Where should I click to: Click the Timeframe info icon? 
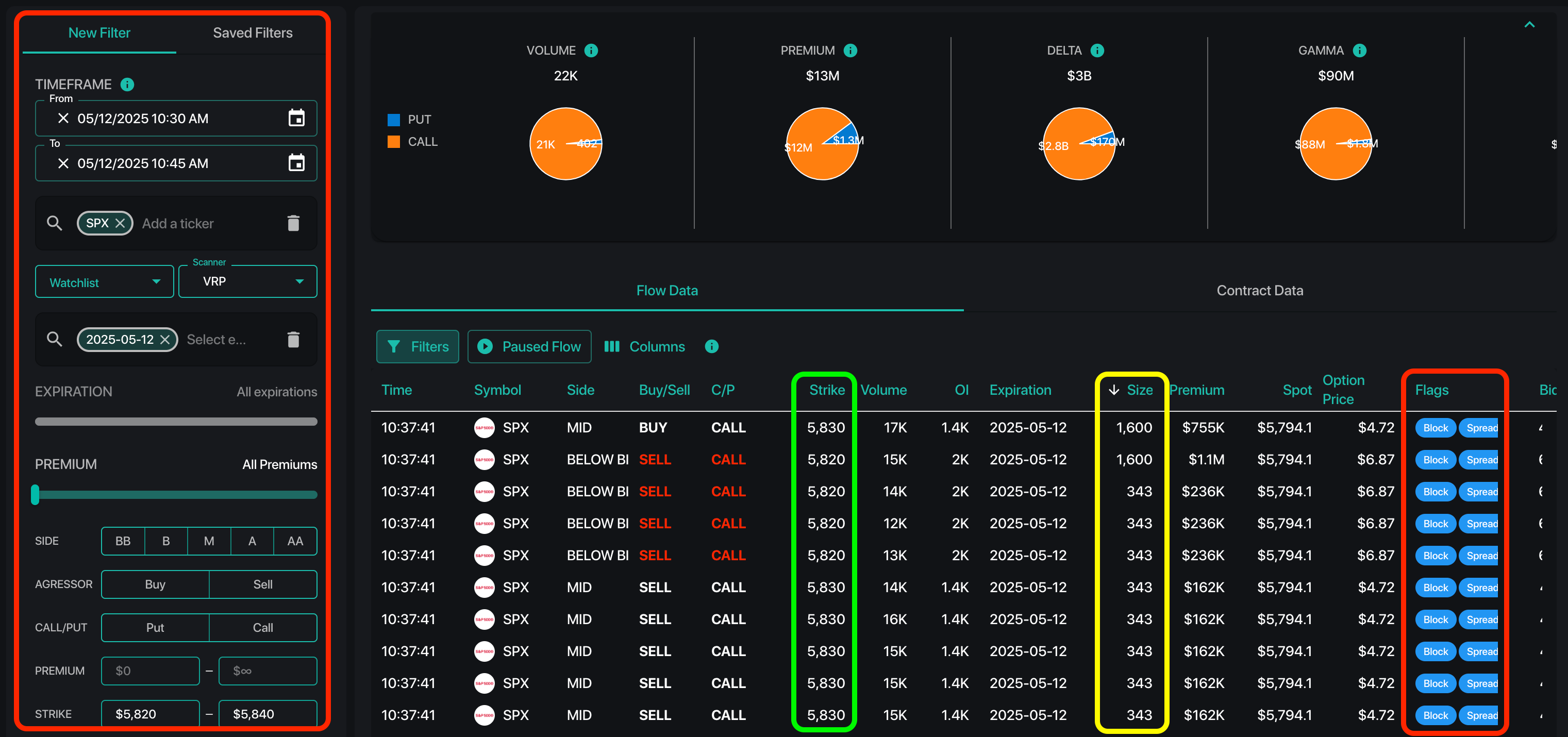[x=127, y=85]
